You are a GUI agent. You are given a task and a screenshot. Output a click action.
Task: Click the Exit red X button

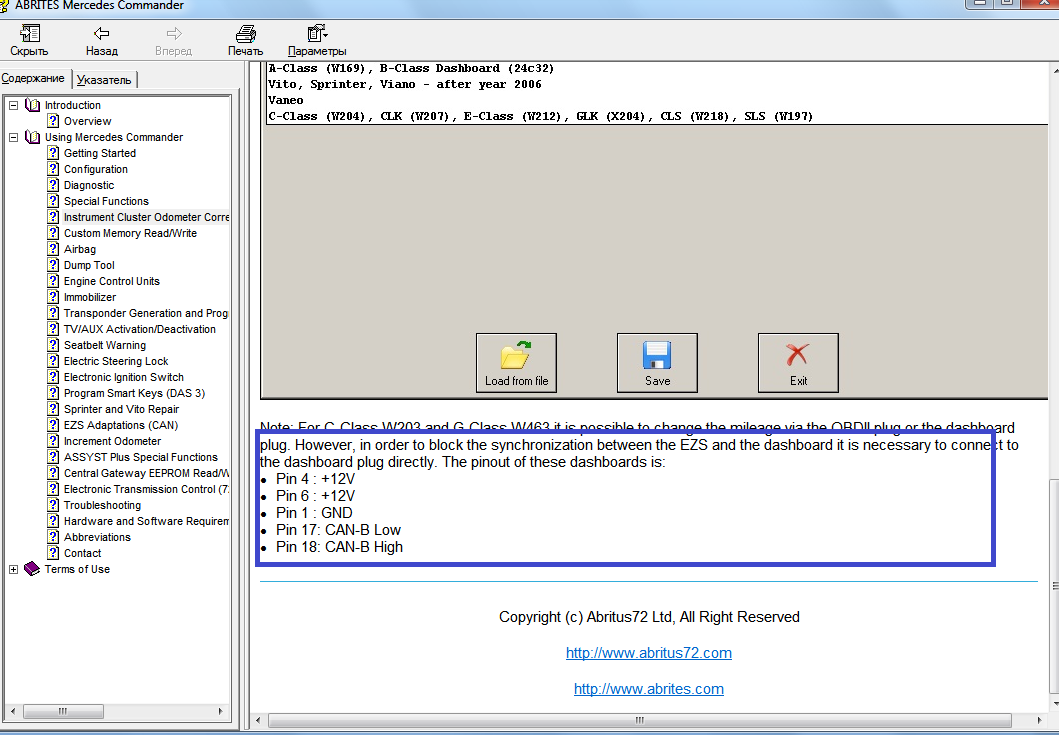click(x=798, y=363)
